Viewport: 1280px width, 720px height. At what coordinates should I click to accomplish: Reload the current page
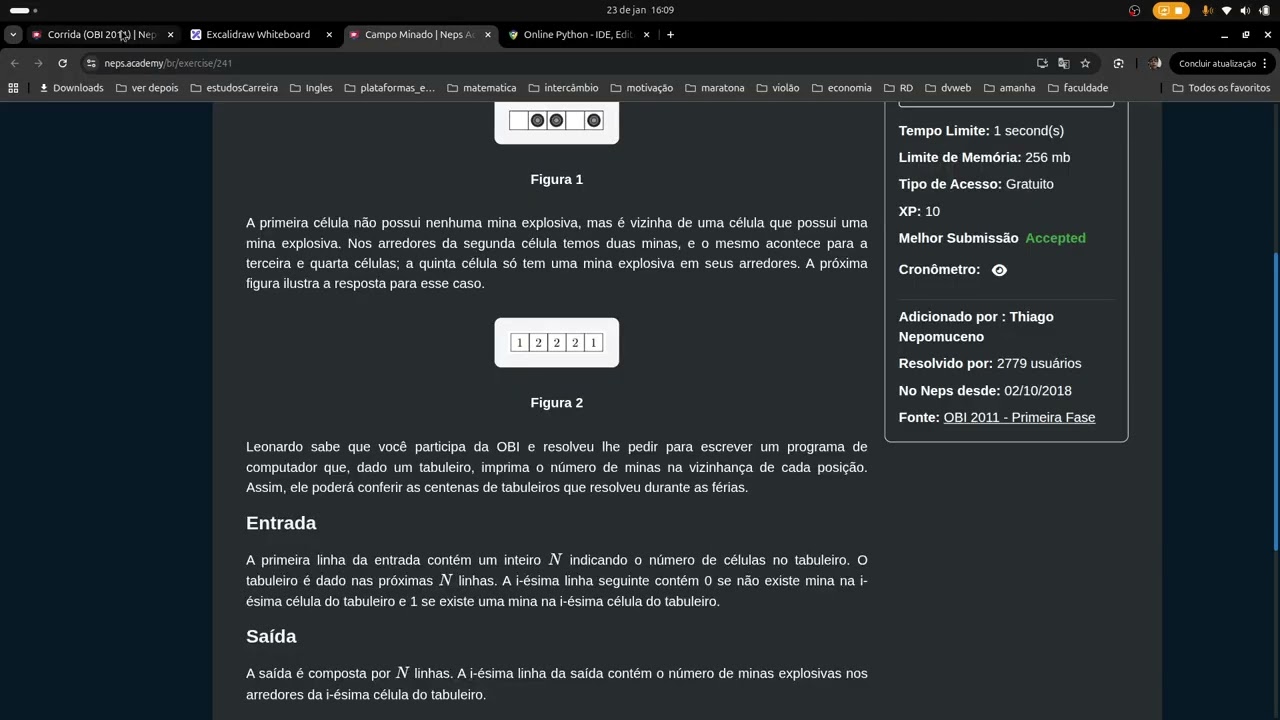point(62,63)
